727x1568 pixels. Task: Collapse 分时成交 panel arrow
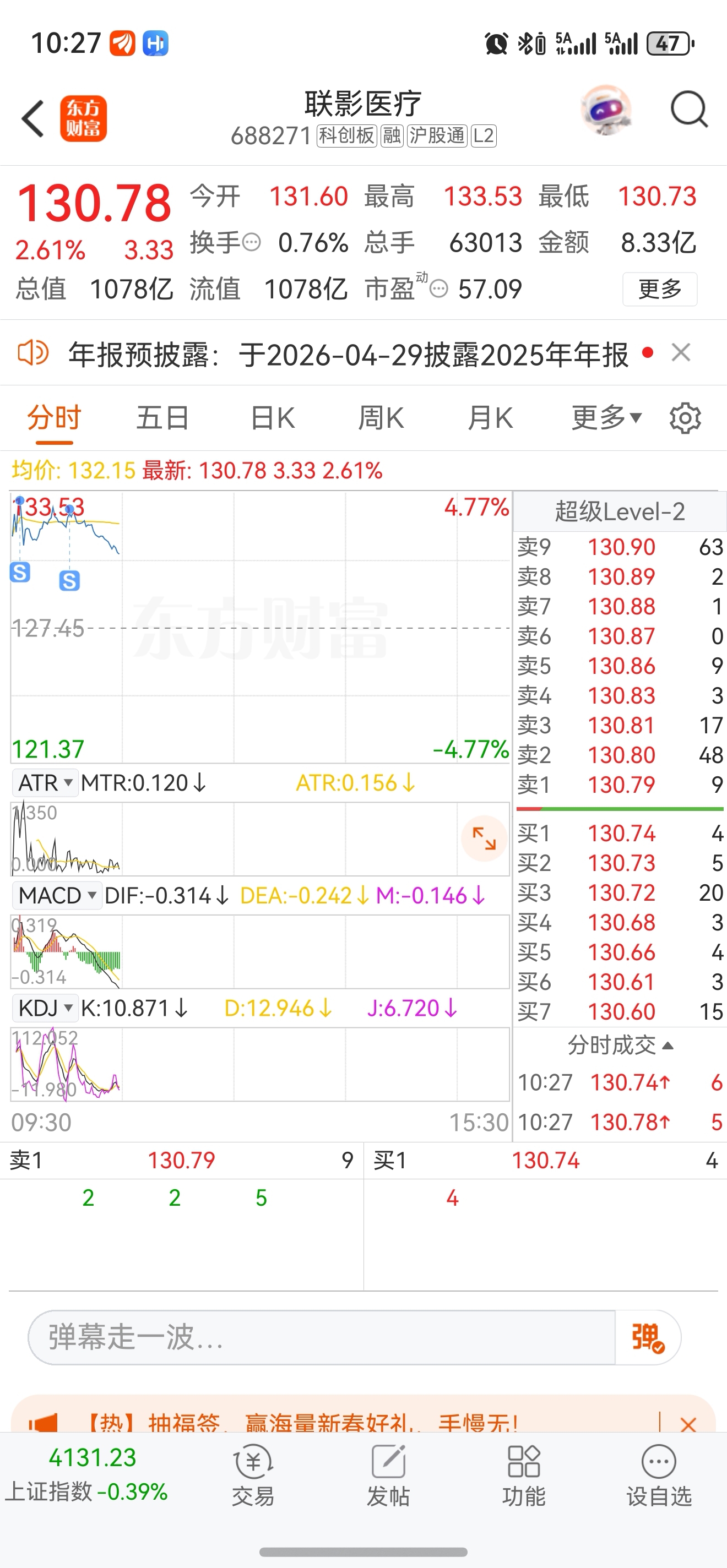pos(668,1046)
